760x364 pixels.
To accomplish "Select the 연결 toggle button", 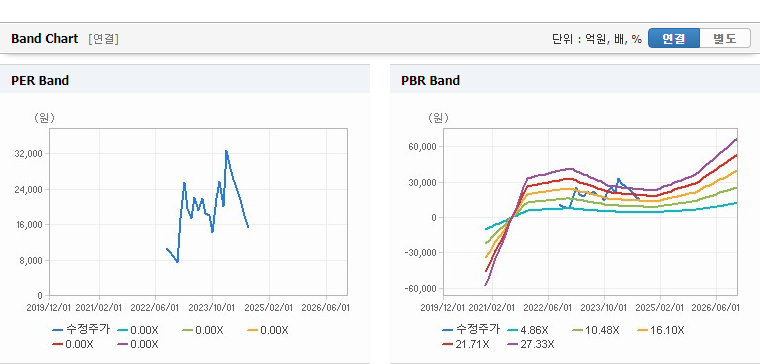I will click(x=674, y=38).
